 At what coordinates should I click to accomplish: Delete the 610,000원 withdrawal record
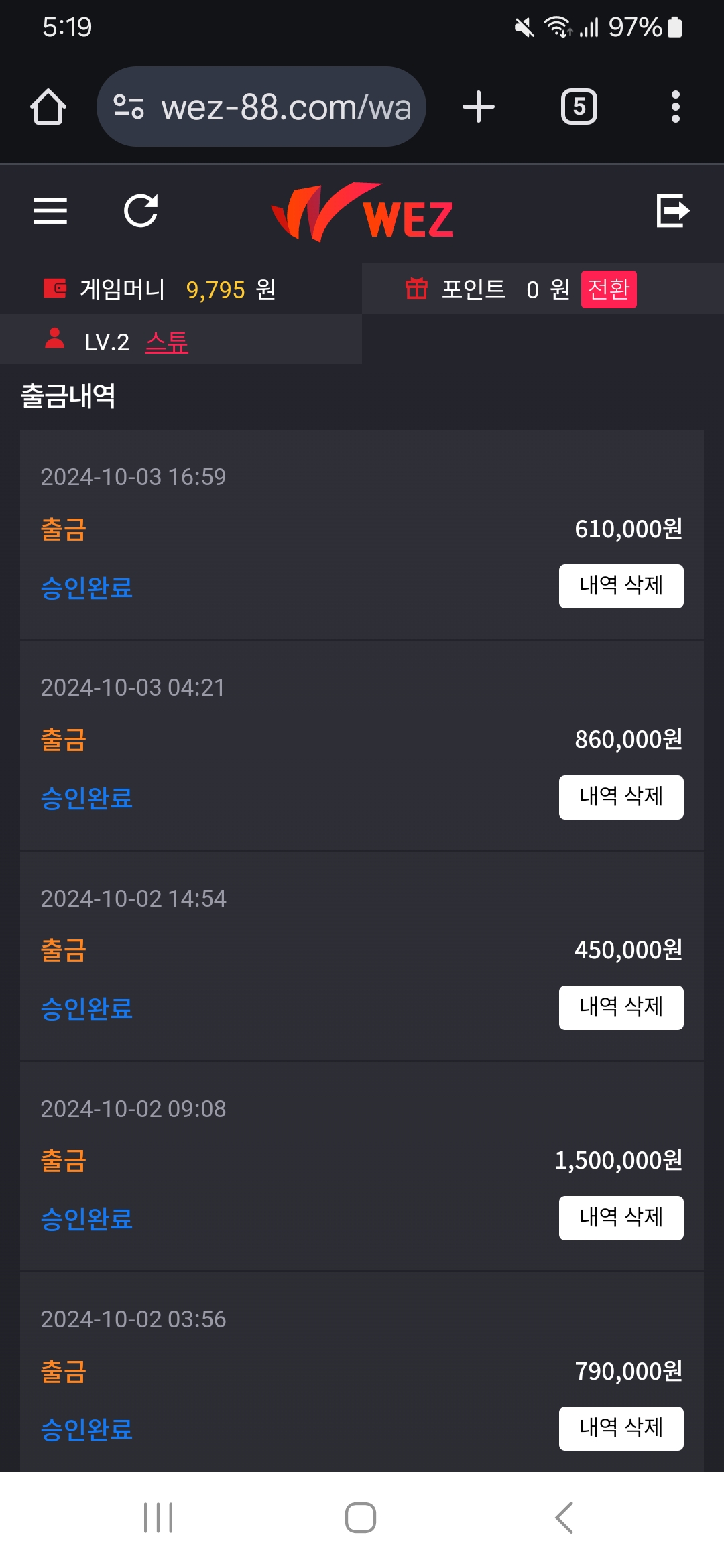(621, 586)
